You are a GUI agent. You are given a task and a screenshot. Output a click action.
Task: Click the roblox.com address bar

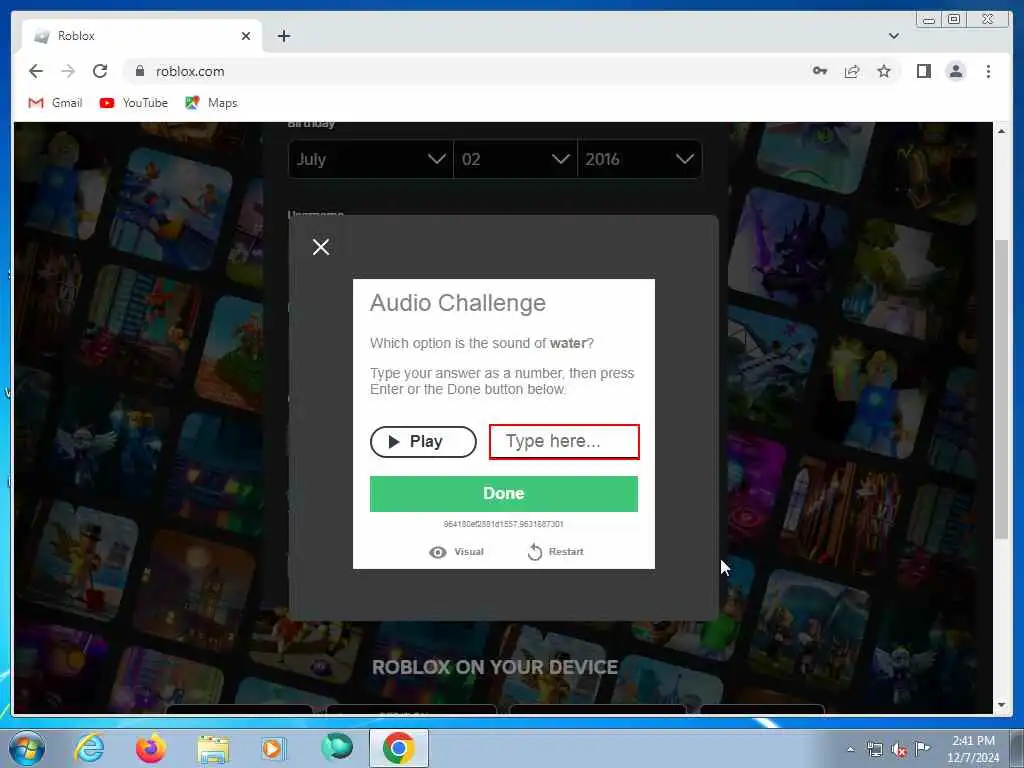pyautogui.click(x=470, y=71)
